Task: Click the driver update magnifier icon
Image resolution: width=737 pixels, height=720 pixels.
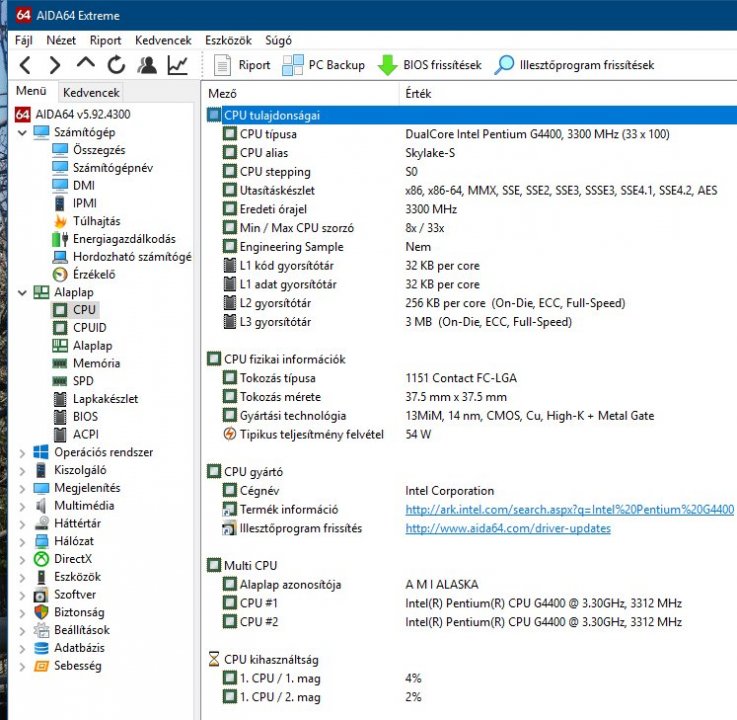Action: pos(504,65)
